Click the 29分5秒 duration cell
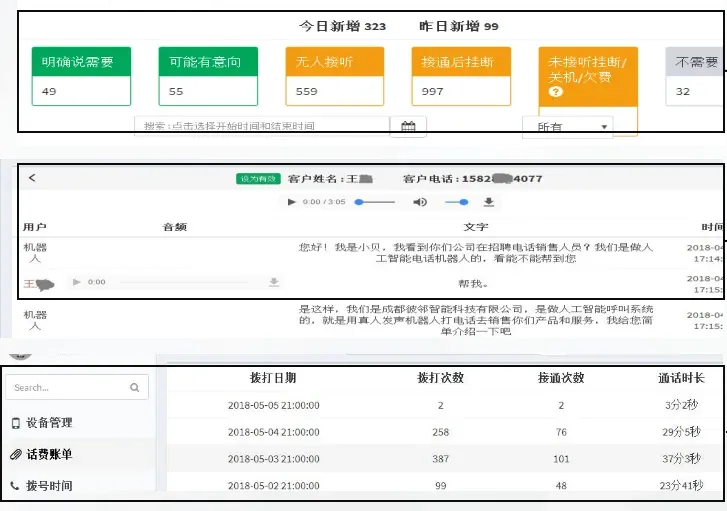Viewport: 727px width, 511px height. tap(682, 432)
